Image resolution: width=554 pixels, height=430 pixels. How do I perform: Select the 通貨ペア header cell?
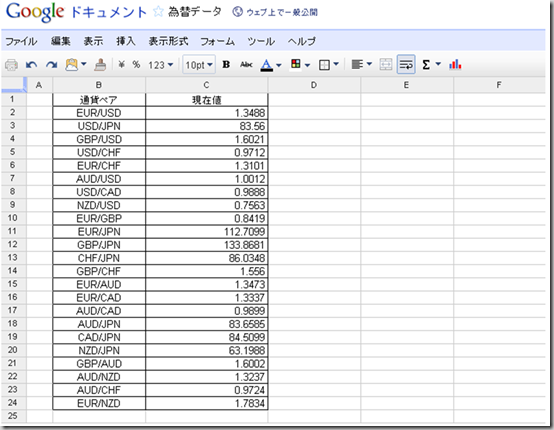99,100
